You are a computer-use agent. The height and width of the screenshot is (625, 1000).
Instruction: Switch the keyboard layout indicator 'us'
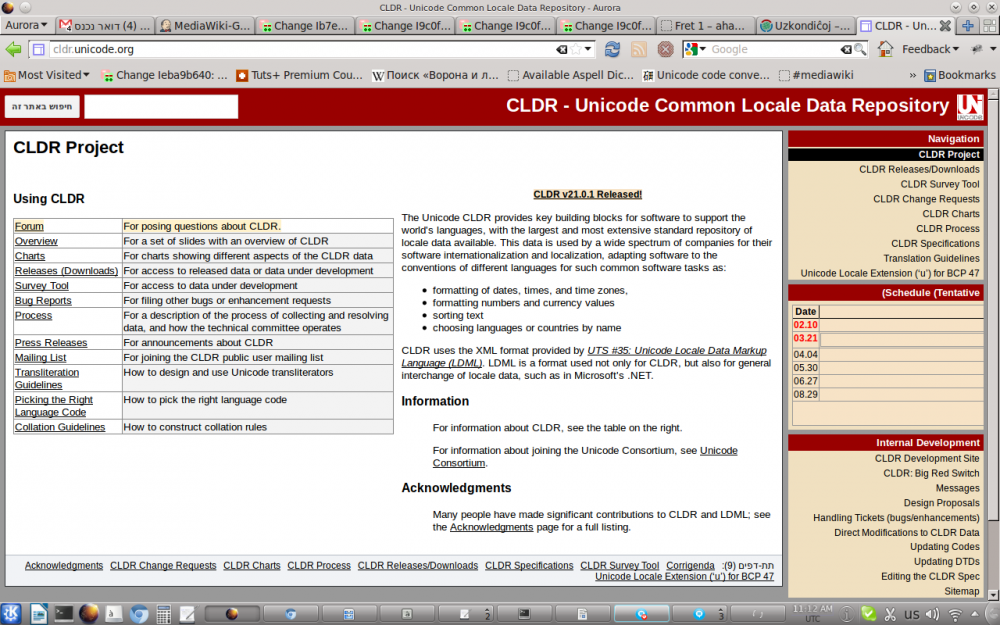coord(911,615)
